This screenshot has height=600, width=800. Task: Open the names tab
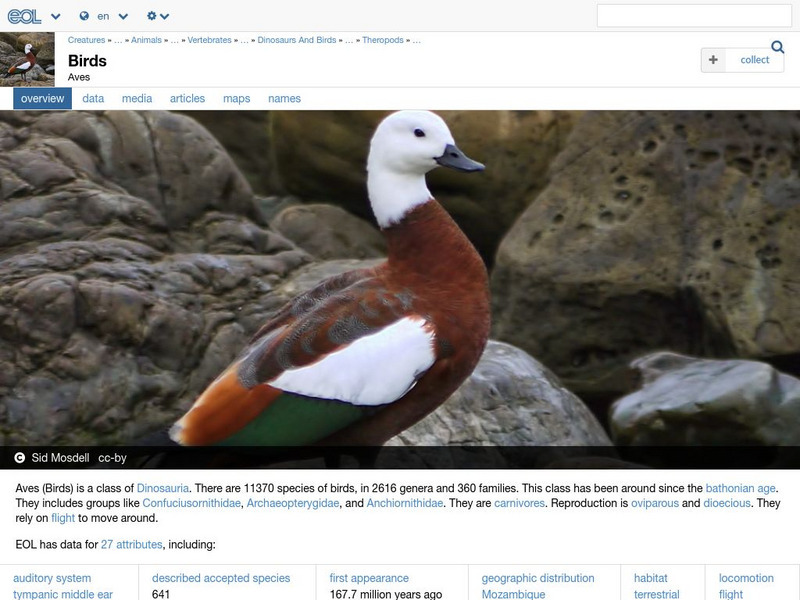(283, 98)
